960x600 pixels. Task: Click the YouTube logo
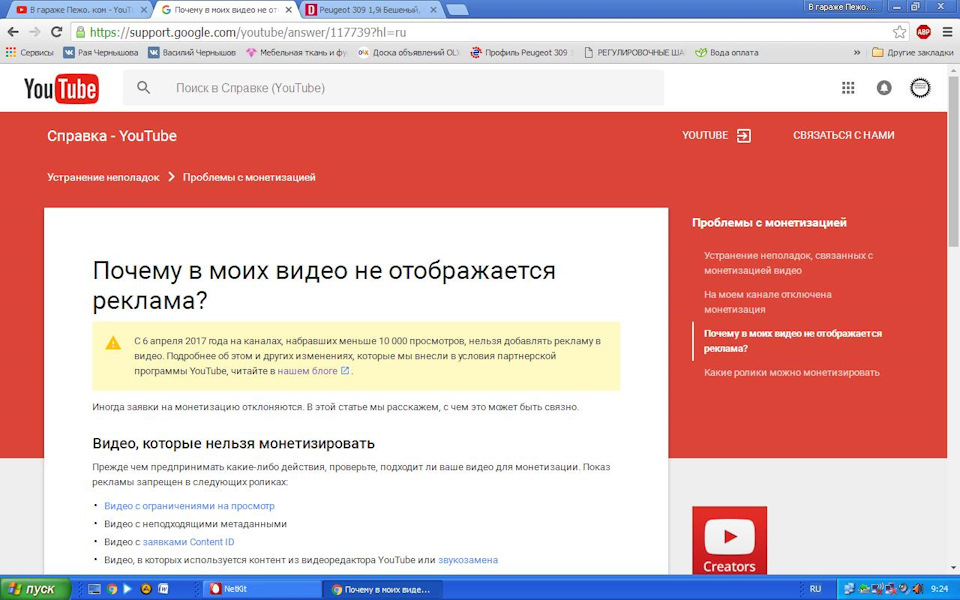61,88
